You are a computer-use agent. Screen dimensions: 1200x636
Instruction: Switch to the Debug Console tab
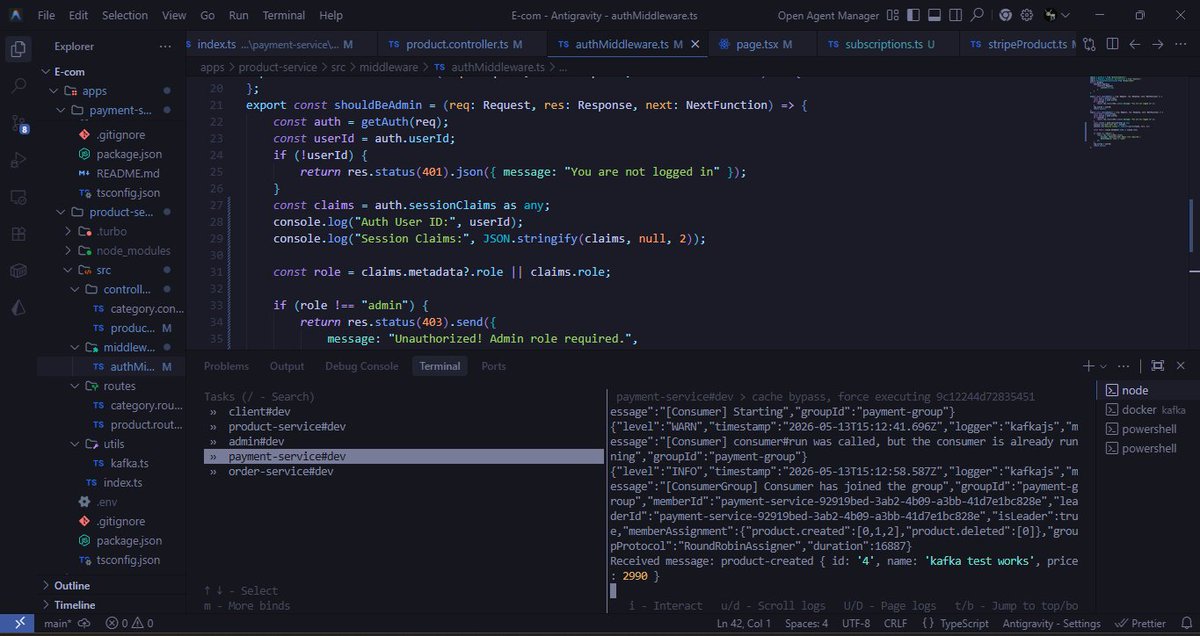(361, 366)
